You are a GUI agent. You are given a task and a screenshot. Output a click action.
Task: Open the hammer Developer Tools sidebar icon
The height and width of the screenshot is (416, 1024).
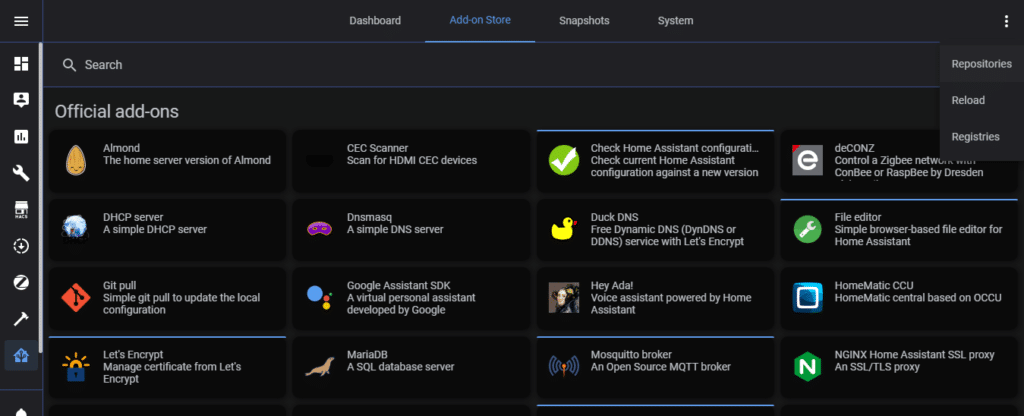[x=21, y=319]
